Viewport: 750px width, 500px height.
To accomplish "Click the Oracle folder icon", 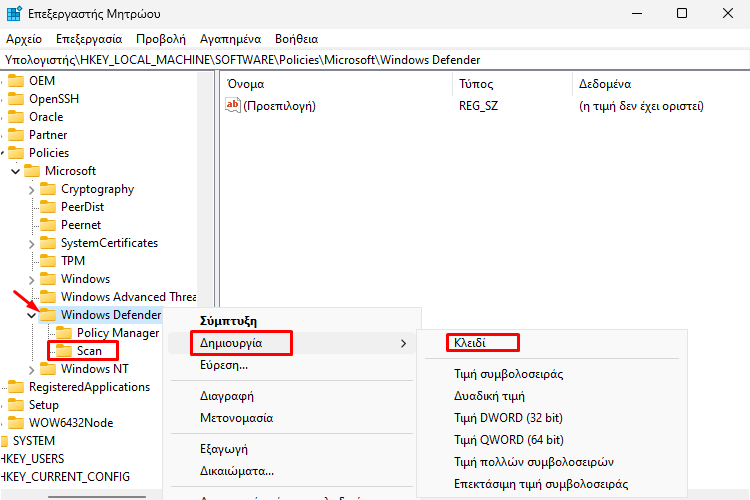I will point(16,117).
